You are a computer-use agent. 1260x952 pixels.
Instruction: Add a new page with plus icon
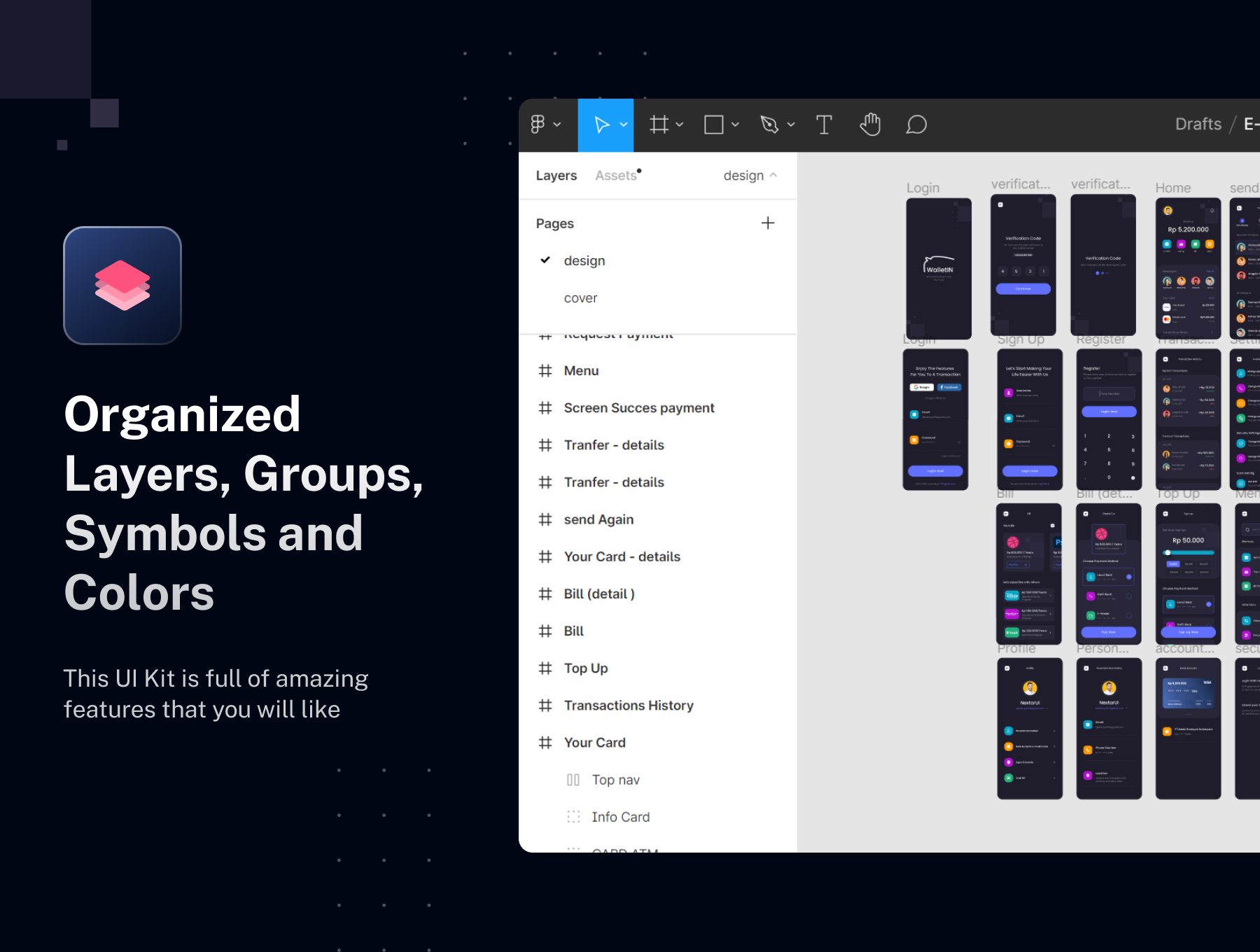[x=768, y=223]
